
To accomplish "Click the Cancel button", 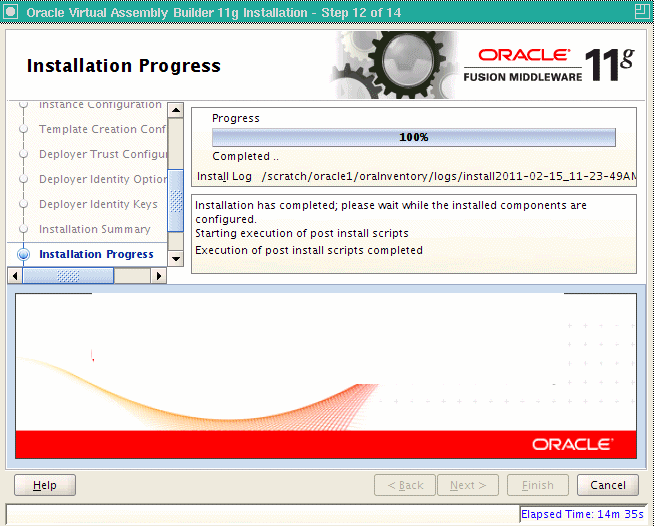I will tap(608, 485).
